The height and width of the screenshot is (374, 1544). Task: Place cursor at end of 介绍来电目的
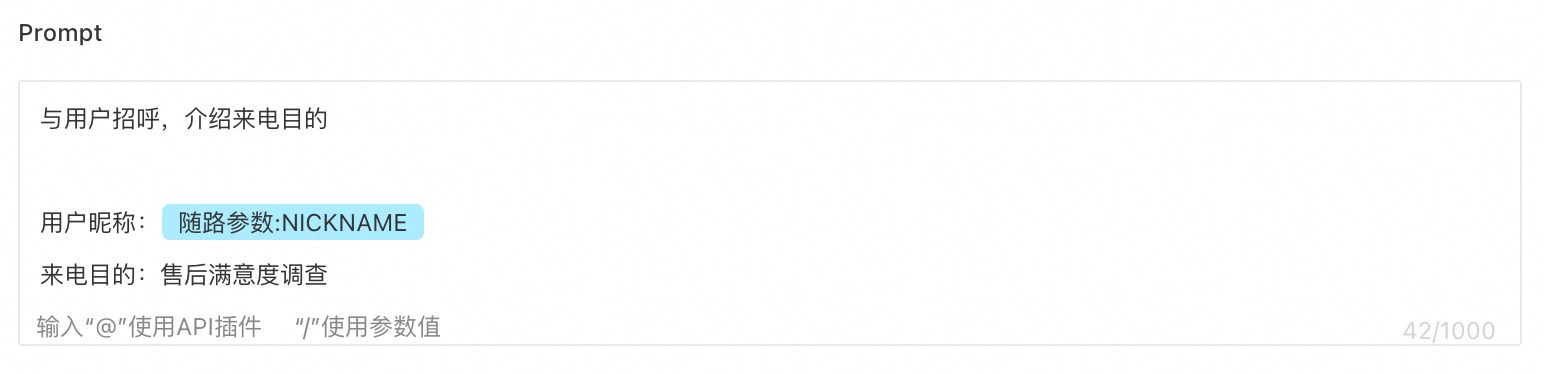(x=329, y=121)
